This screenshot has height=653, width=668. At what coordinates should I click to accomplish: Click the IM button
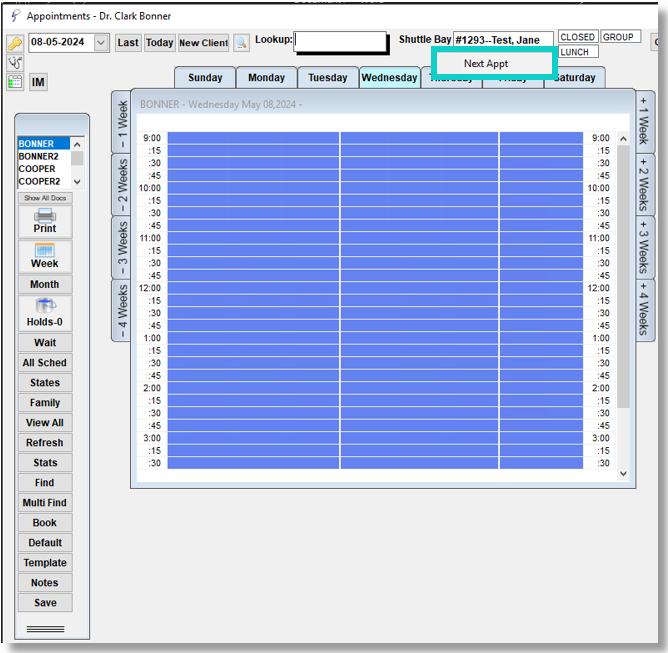click(38, 82)
